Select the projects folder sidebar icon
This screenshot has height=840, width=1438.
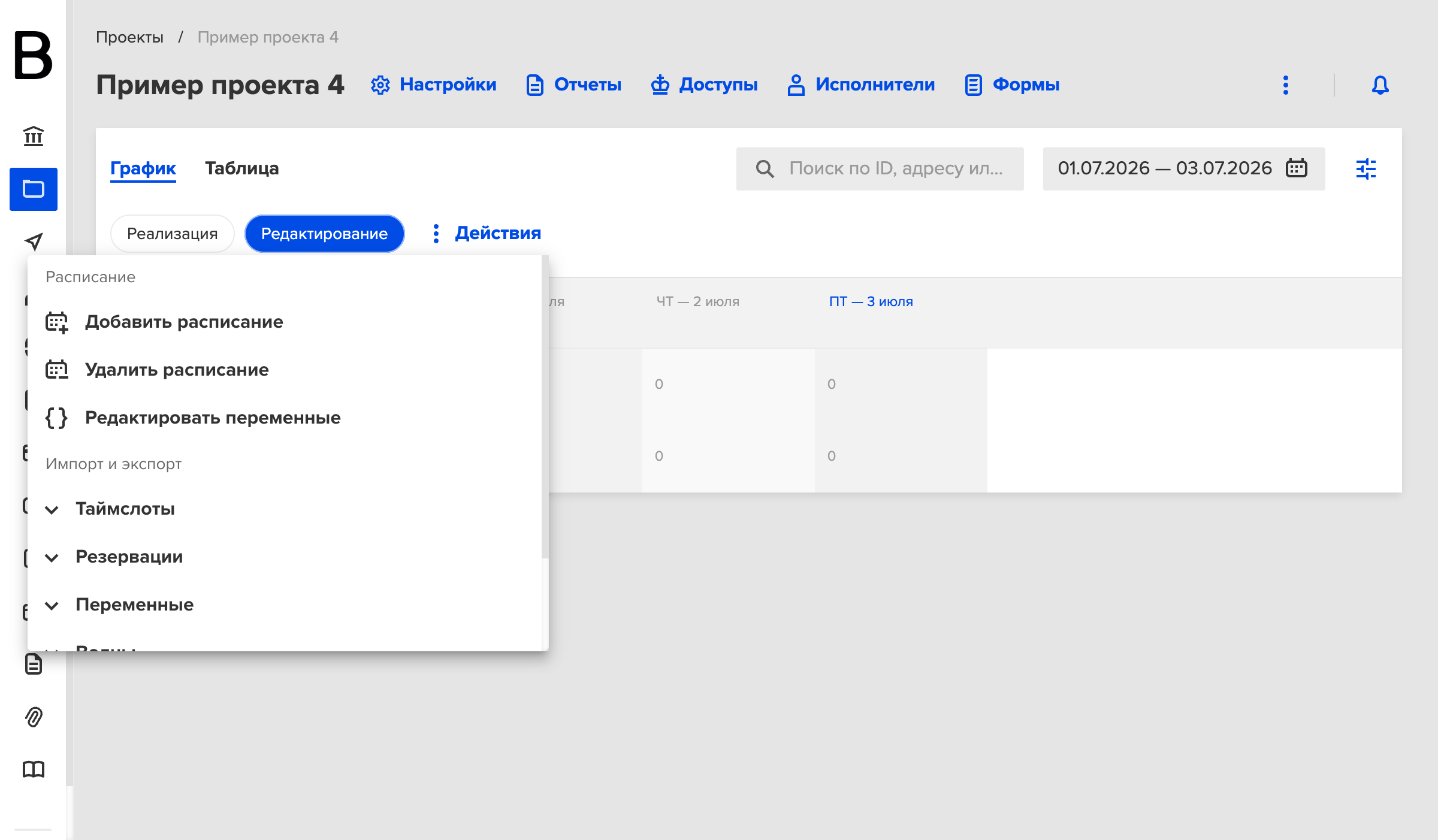(x=34, y=189)
